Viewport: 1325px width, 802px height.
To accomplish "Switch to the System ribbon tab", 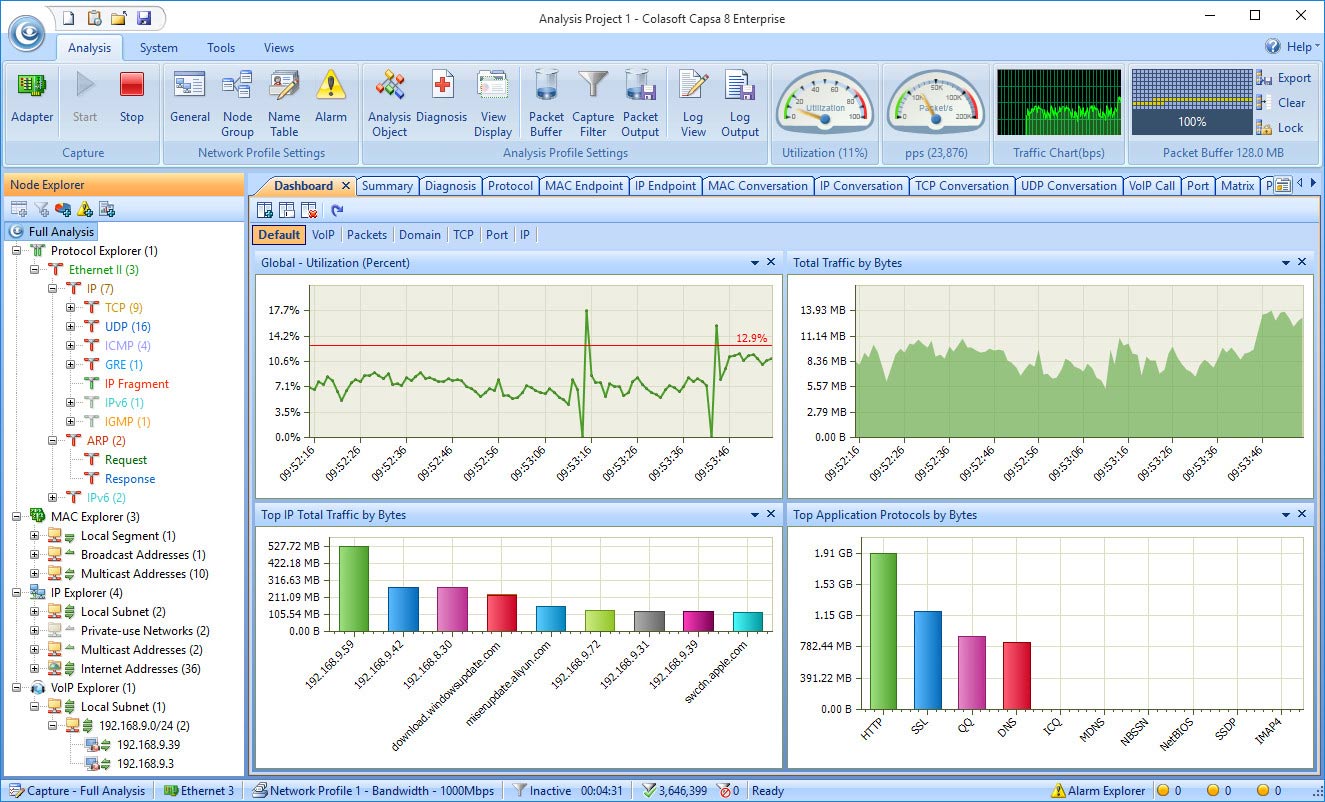I will (159, 48).
